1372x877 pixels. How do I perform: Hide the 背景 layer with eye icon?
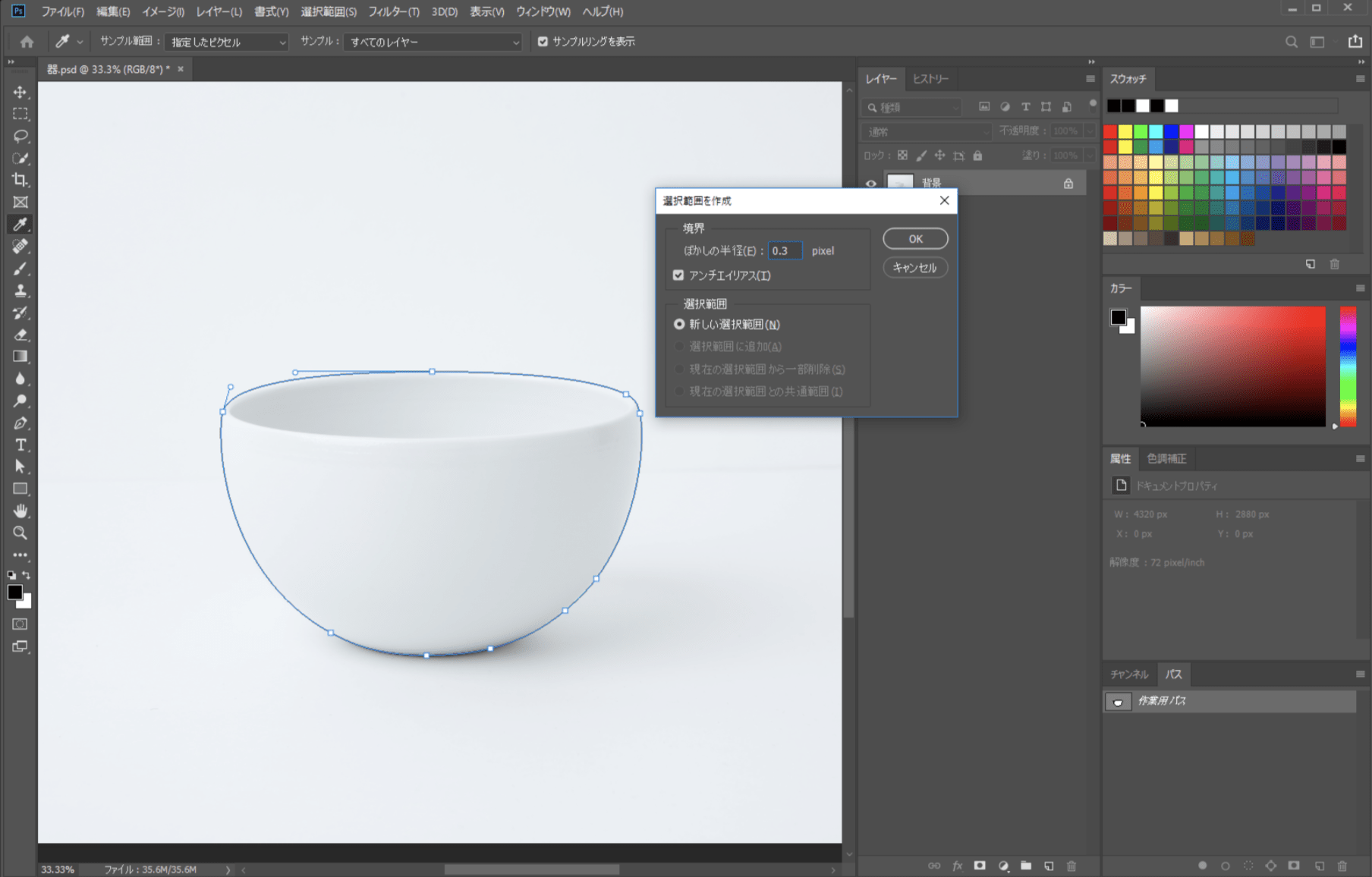point(871,184)
